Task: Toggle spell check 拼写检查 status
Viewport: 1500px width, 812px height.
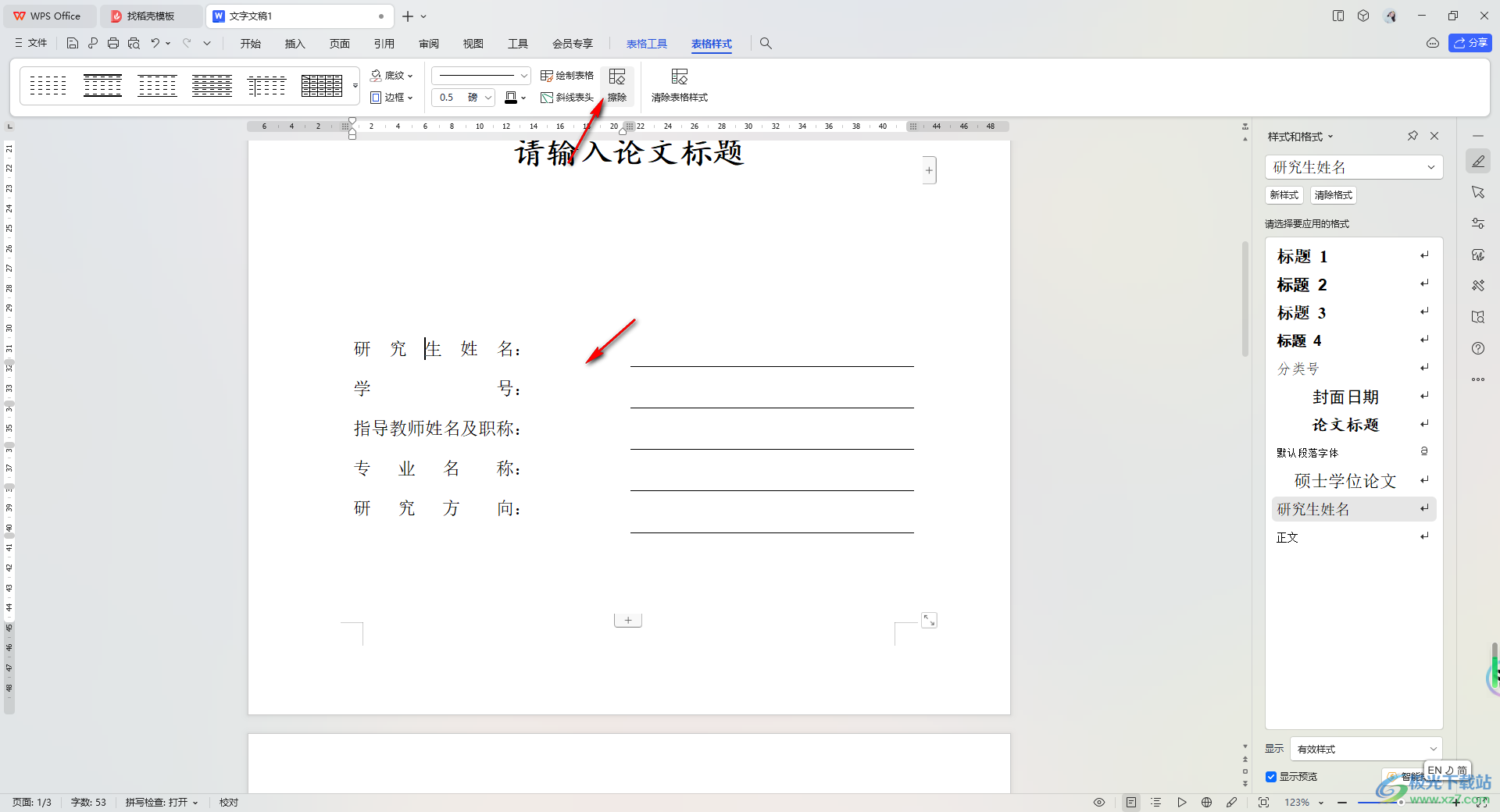Action: click(x=162, y=802)
